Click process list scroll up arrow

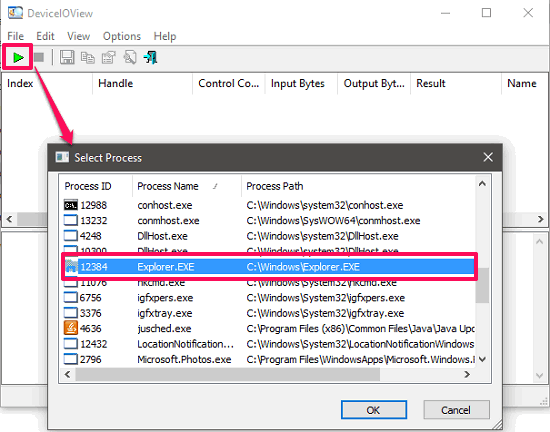pyautogui.click(x=482, y=184)
